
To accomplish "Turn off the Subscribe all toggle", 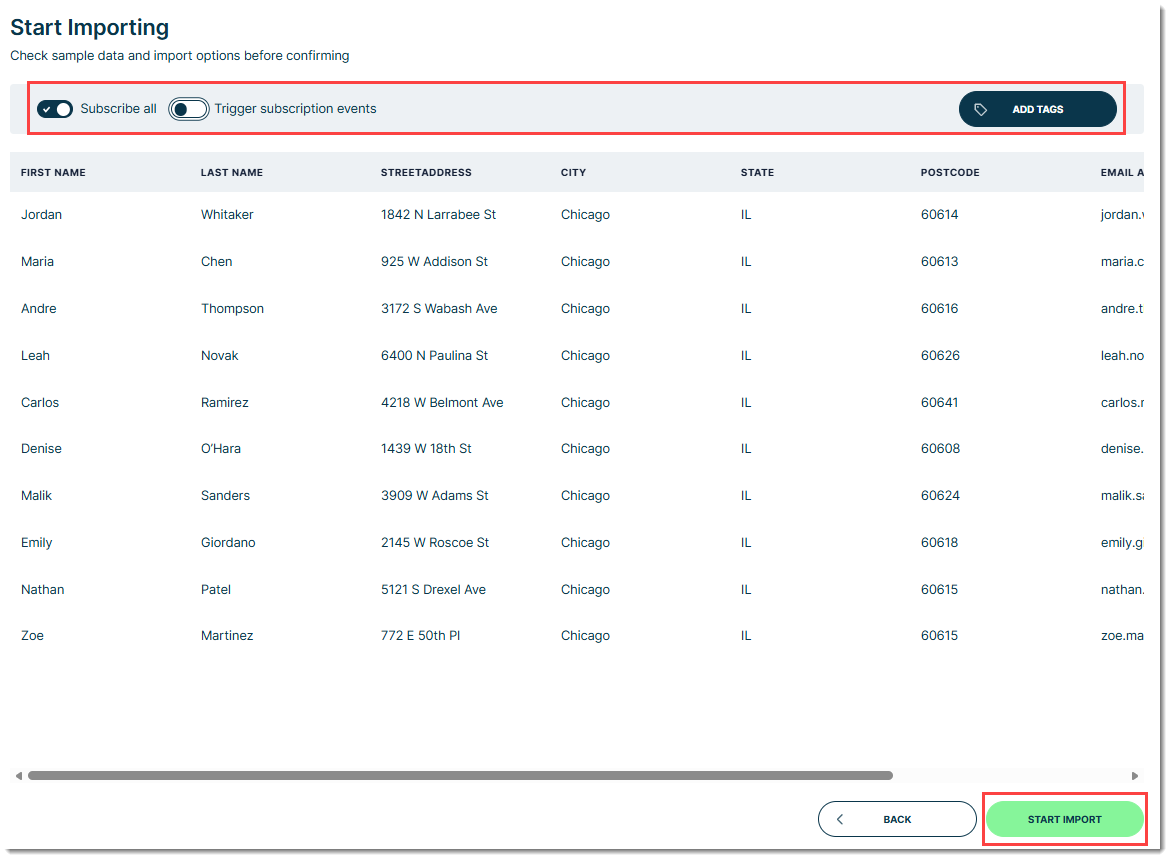I will [x=55, y=109].
